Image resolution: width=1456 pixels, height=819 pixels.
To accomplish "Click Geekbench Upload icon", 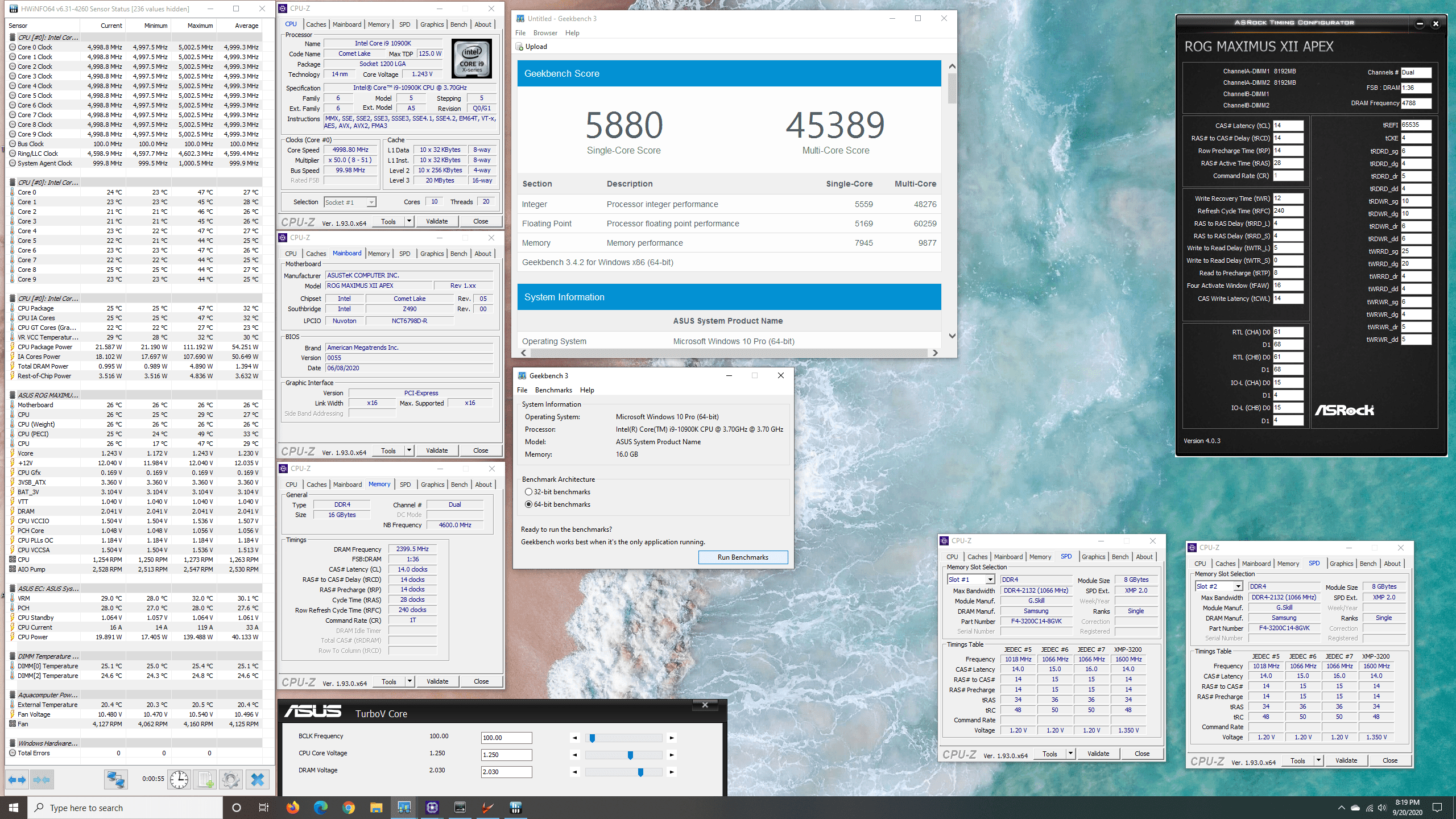I will [x=519, y=47].
